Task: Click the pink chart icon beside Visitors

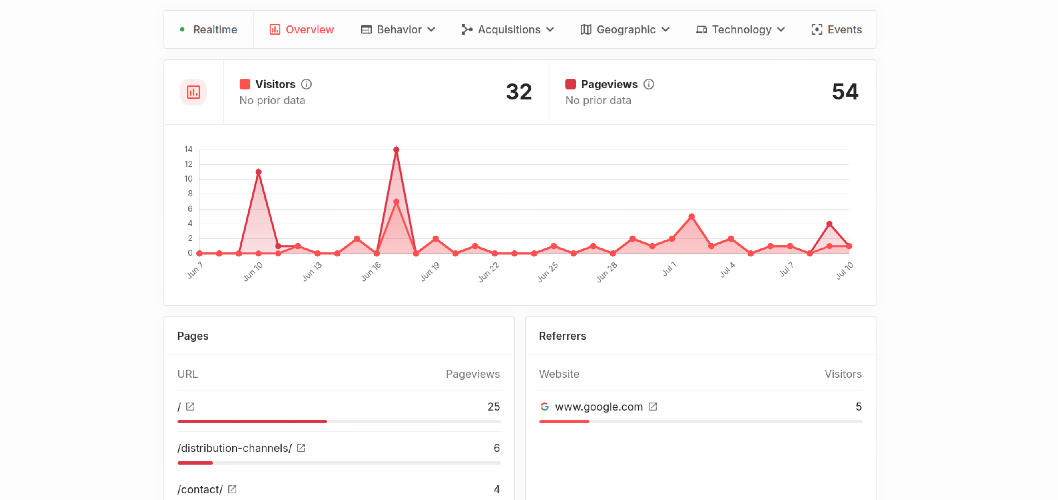Action: click(194, 92)
